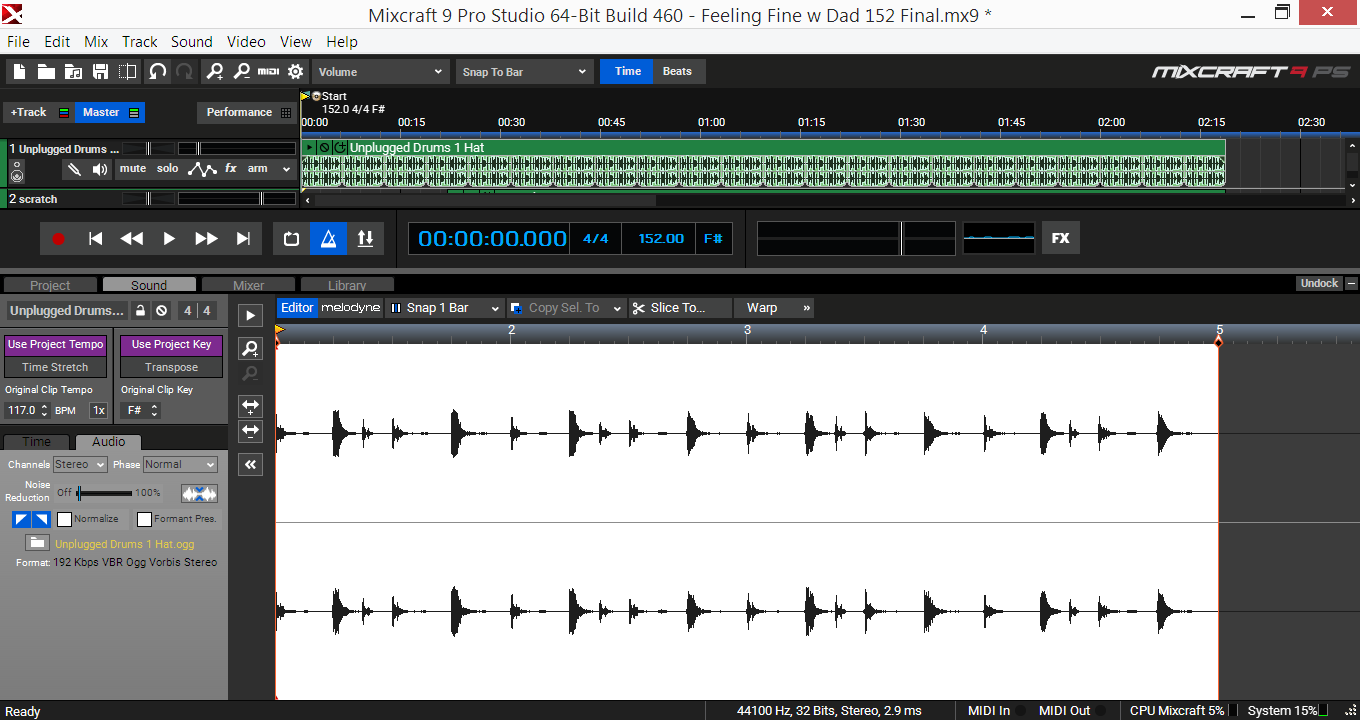Image resolution: width=1360 pixels, height=720 pixels.
Task: Click the Undock button
Action: coord(1319,283)
